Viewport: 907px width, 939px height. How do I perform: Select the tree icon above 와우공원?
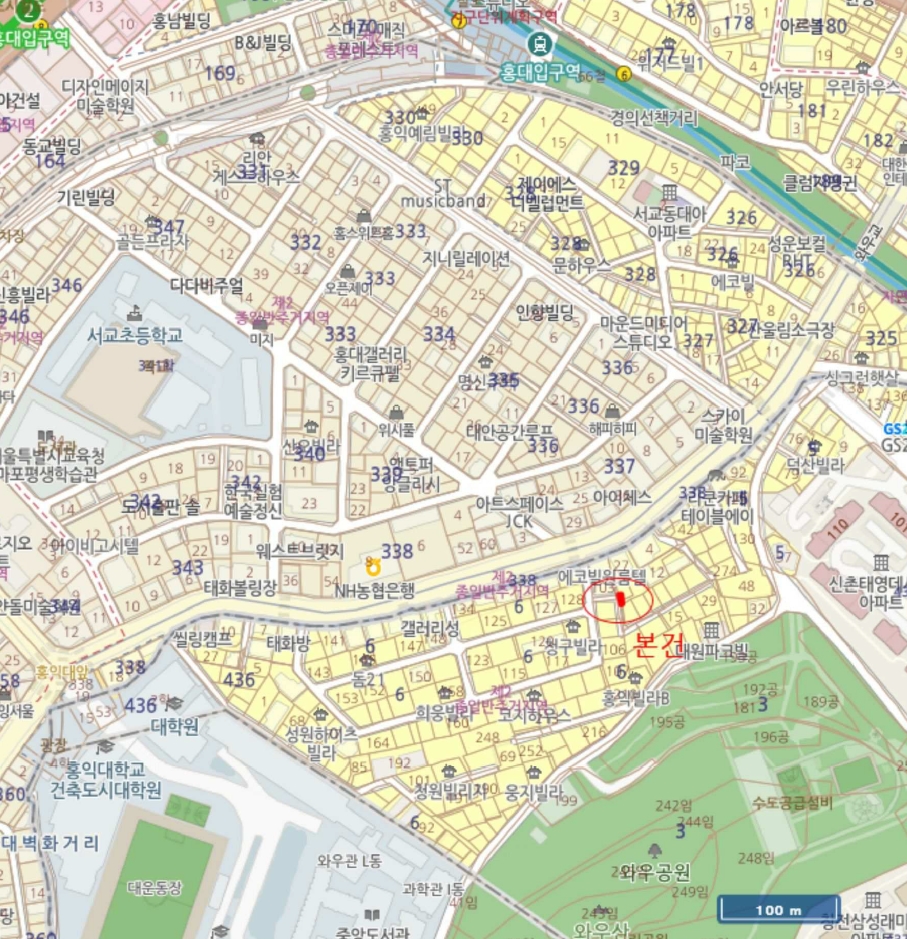click(655, 850)
